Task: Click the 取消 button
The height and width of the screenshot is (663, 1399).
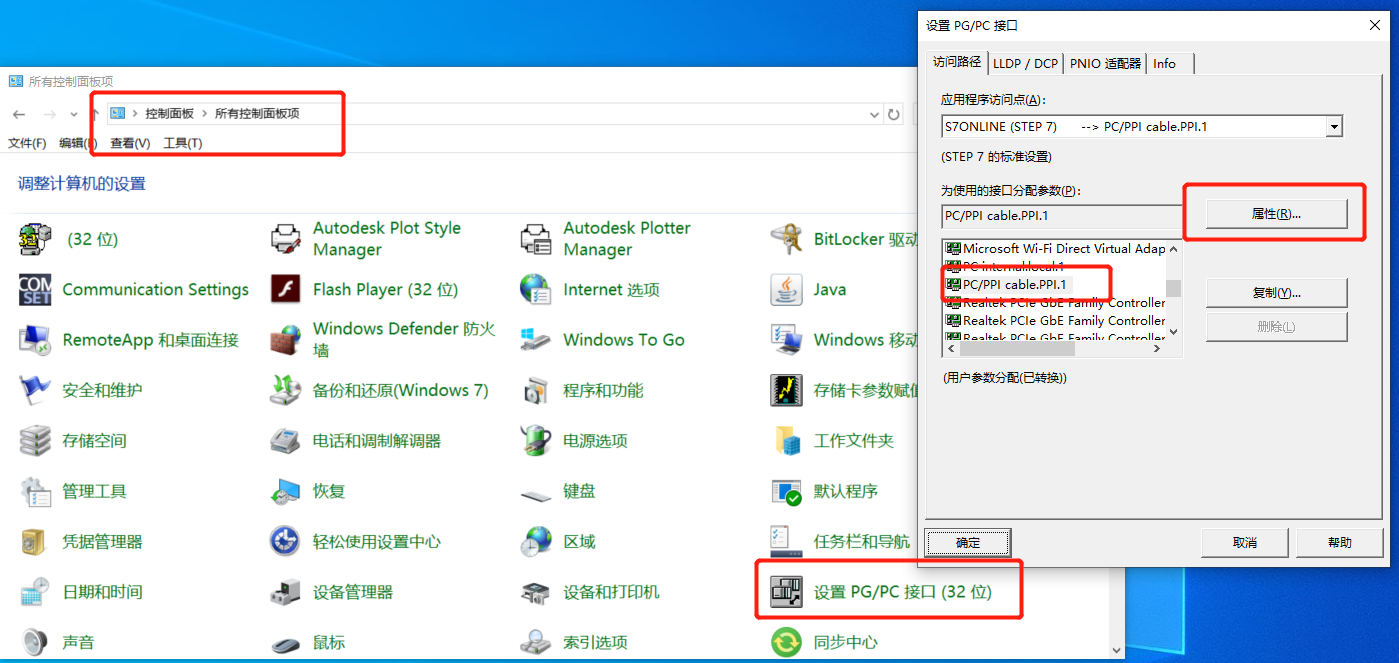Action: click(x=1245, y=542)
